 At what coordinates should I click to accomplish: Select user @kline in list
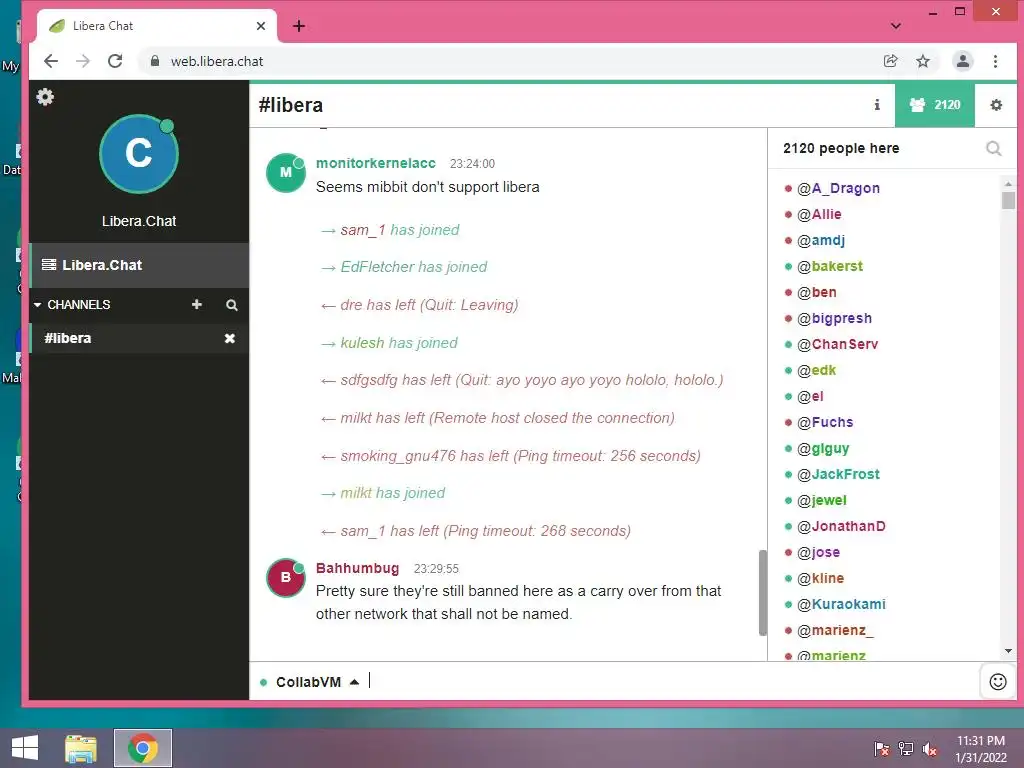click(x=820, y=579)
